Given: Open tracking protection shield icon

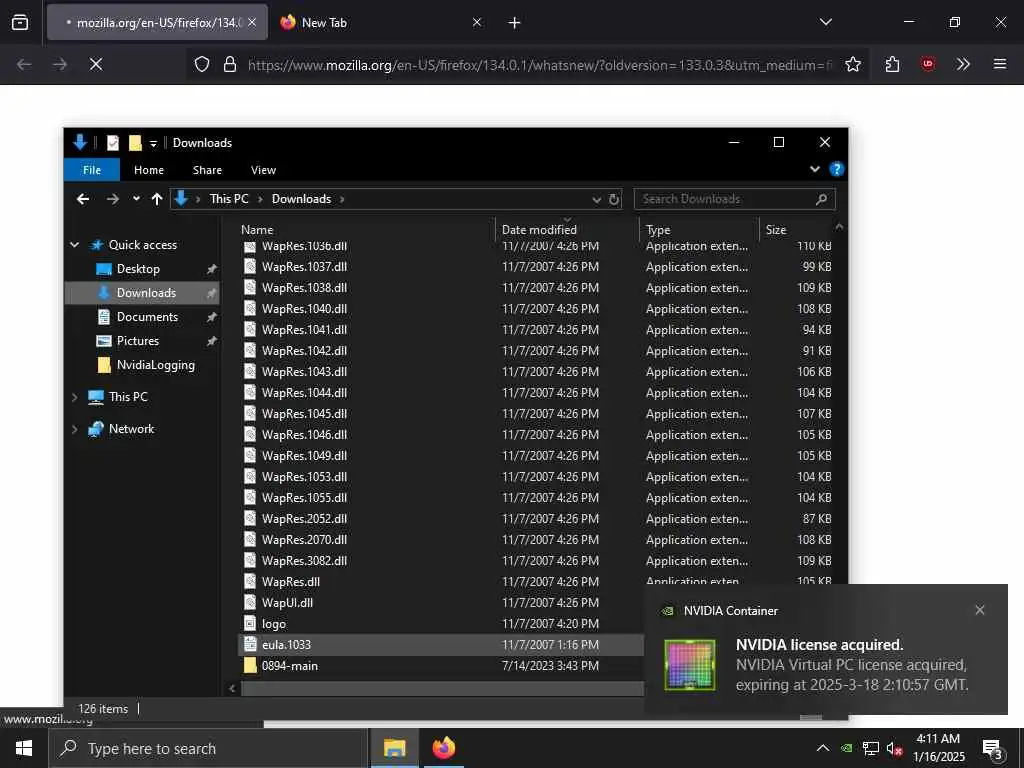Looking at the screenshot, I should 202,64.
